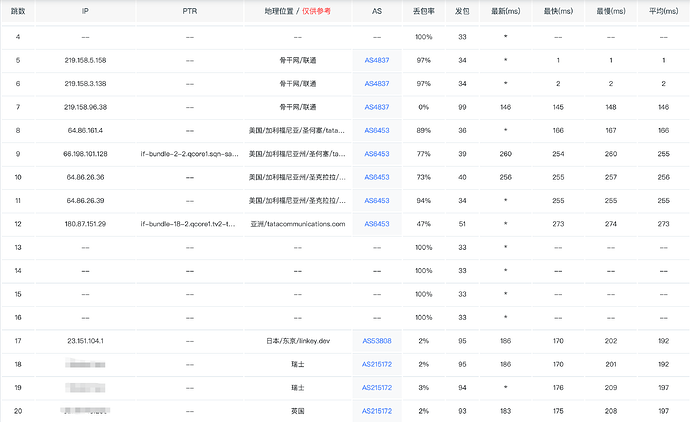
Task: Open the AS53808 link
Action: pyautogui.click(x=377, y=341)
